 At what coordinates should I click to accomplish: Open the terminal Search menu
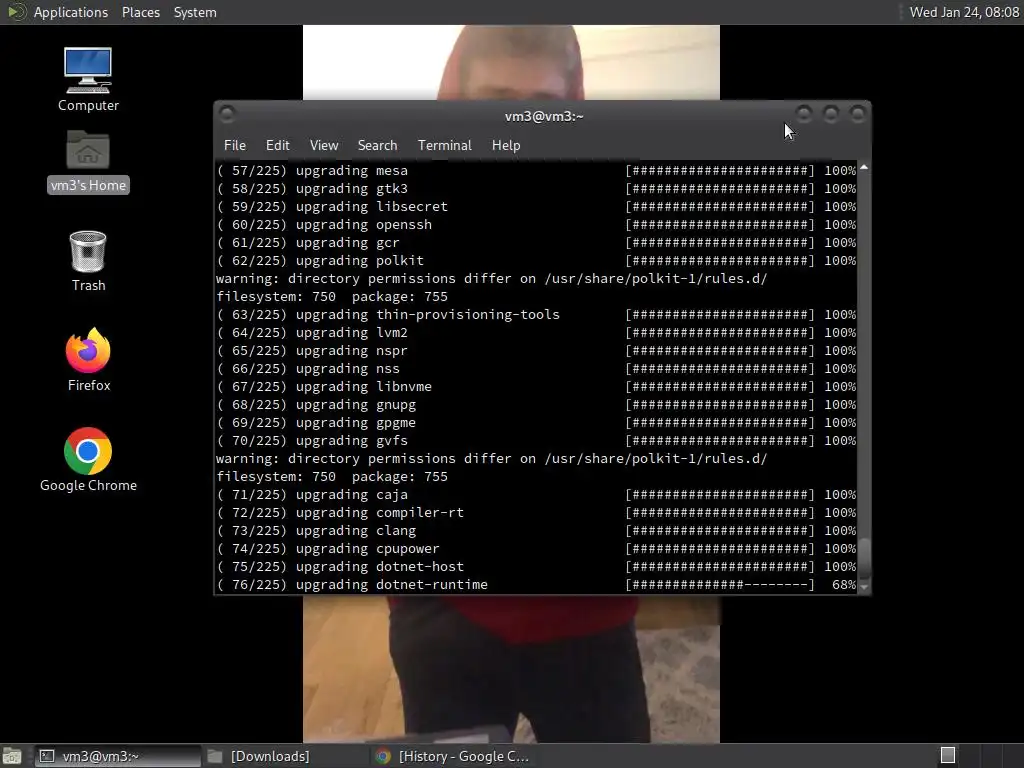click(377, 145)
